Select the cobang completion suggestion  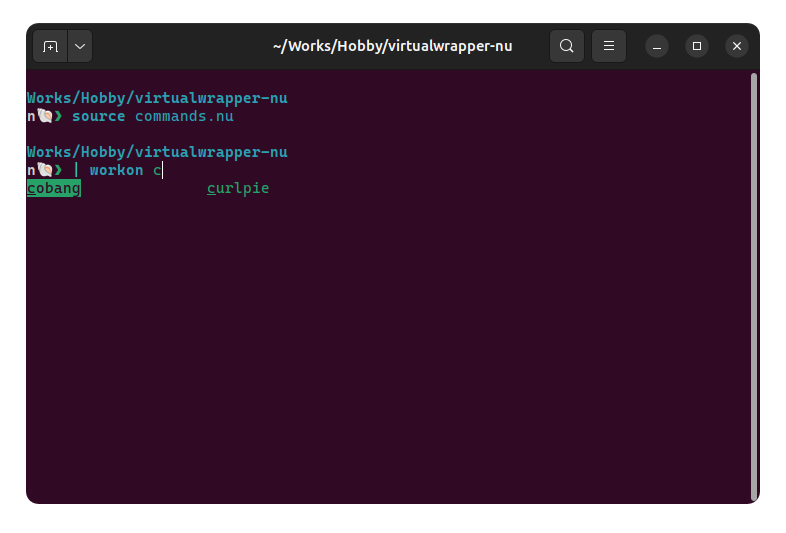click(54, 189)
